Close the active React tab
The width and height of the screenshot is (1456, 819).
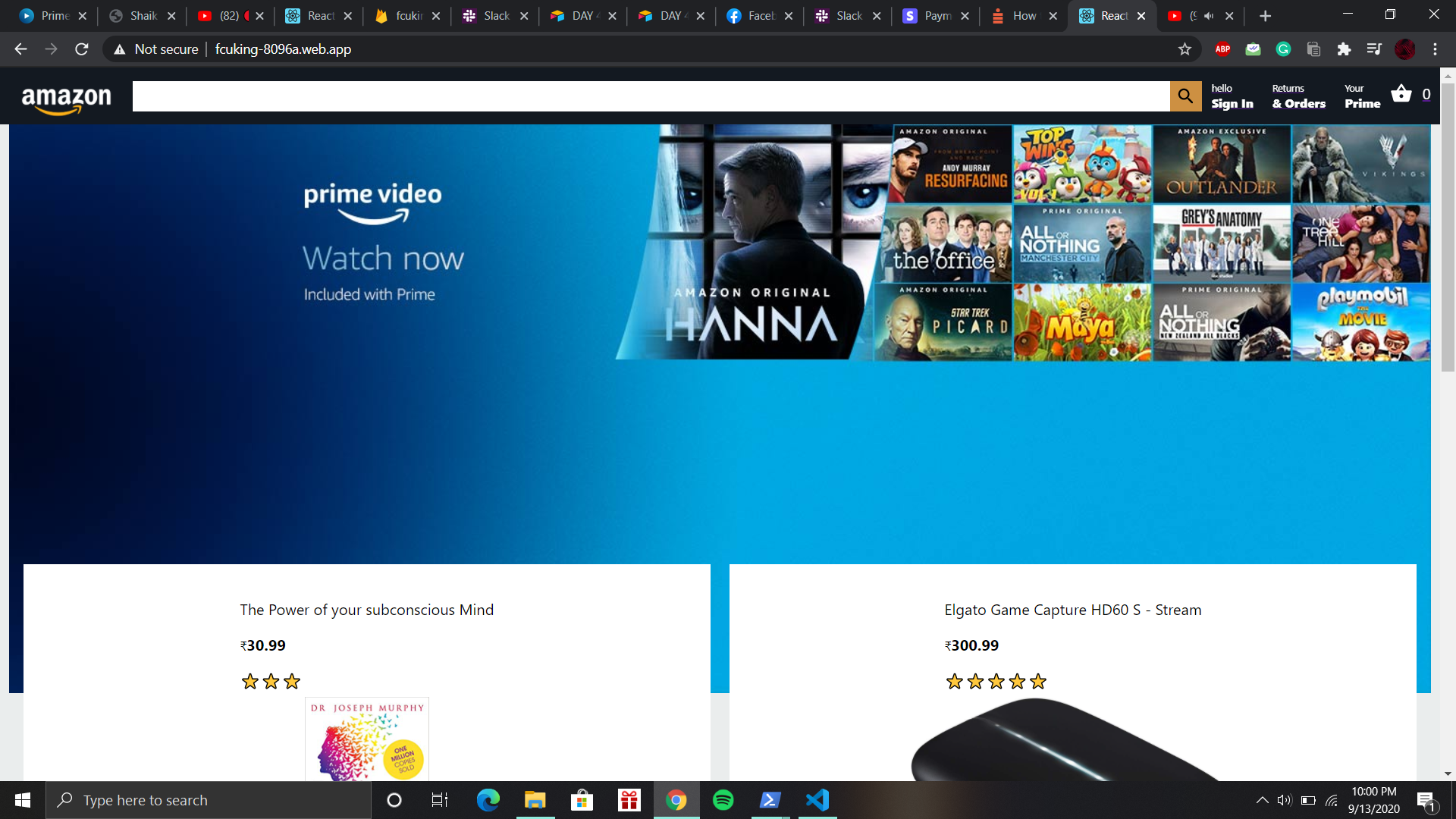[1141, 16]
